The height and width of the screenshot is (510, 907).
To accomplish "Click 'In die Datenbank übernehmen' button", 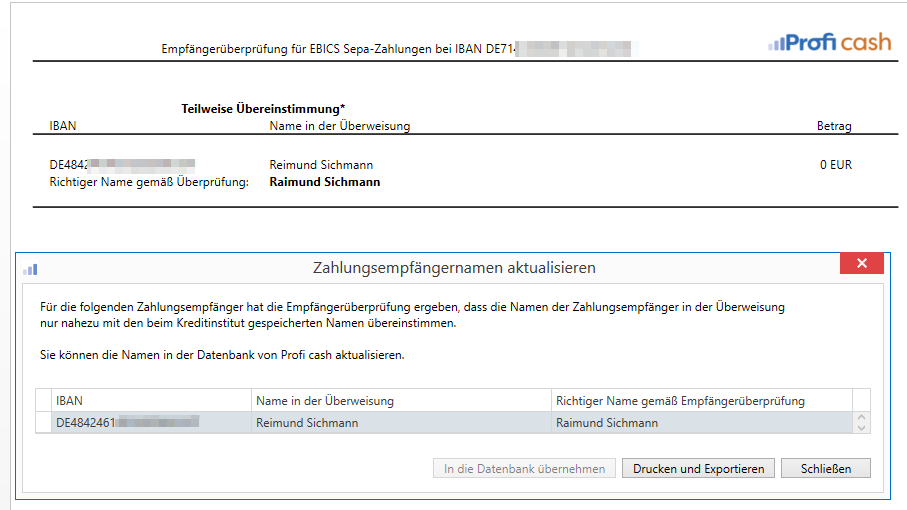I will 524,468.
